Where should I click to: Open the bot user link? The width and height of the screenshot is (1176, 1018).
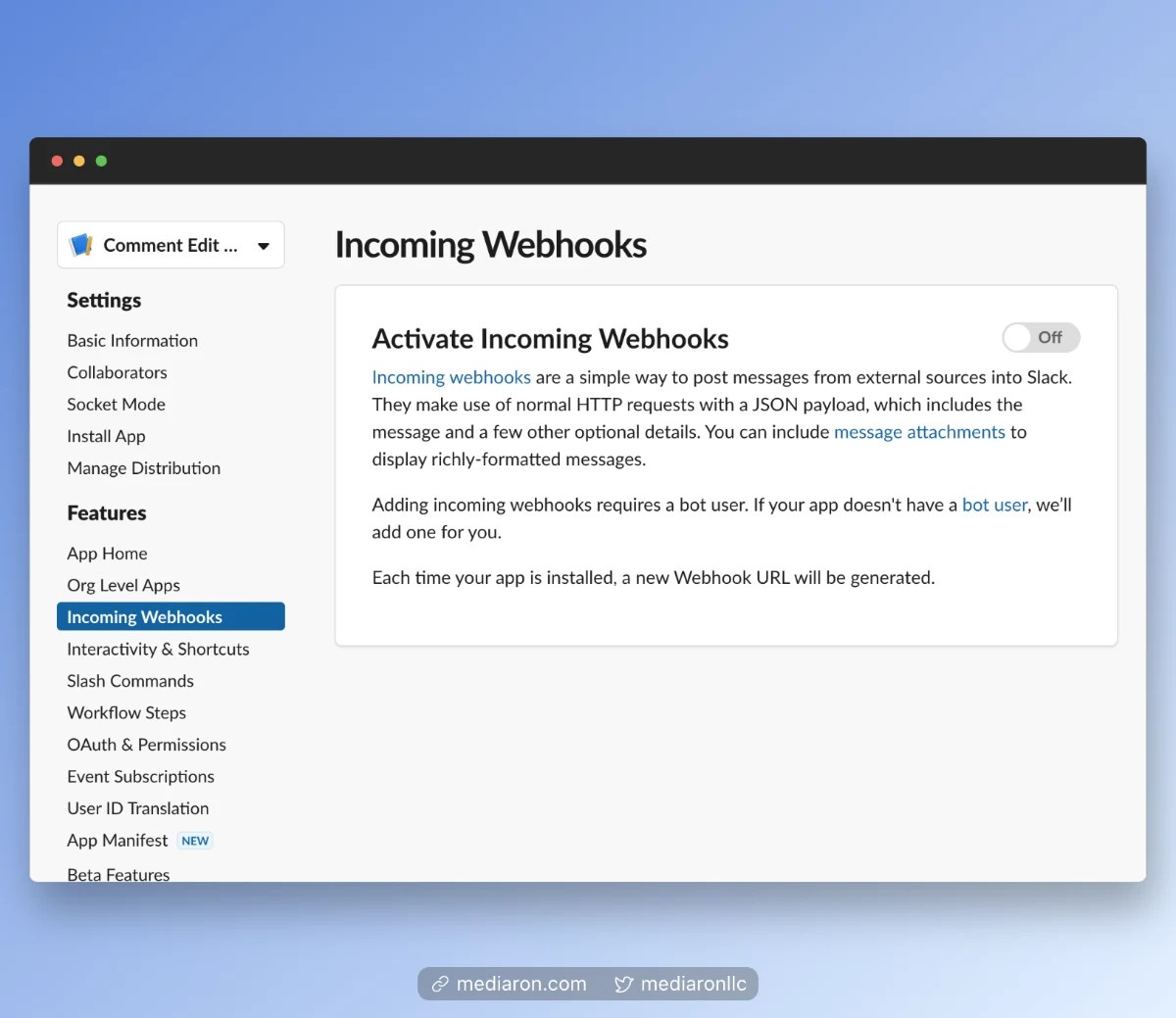994,505
